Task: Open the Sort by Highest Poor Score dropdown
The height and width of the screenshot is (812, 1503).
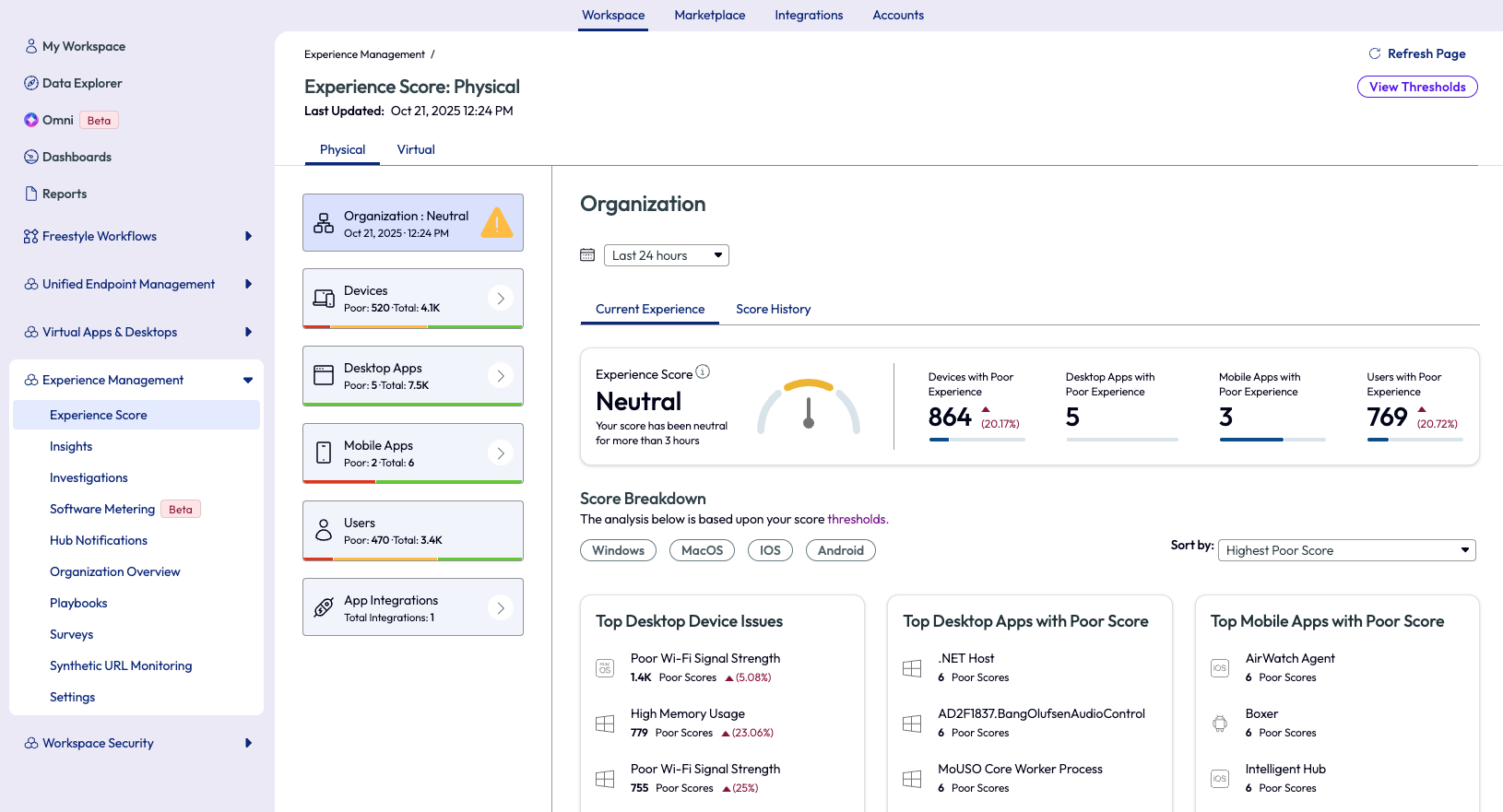Action: click(1346, 550)
